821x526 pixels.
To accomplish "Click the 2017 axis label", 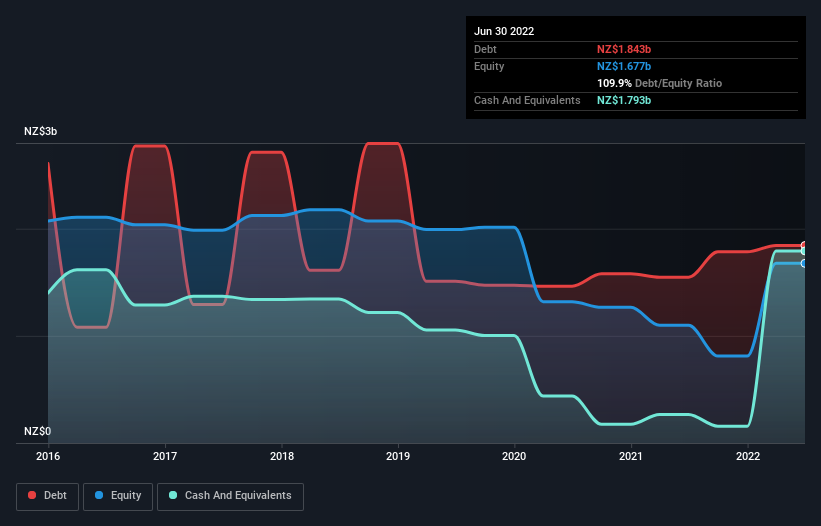I will pos(165,456).
